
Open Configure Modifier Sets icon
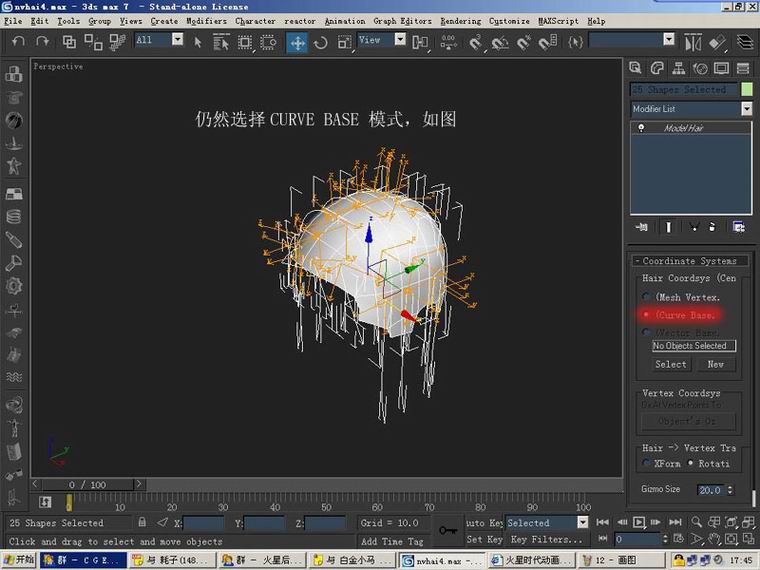[739, 227]
